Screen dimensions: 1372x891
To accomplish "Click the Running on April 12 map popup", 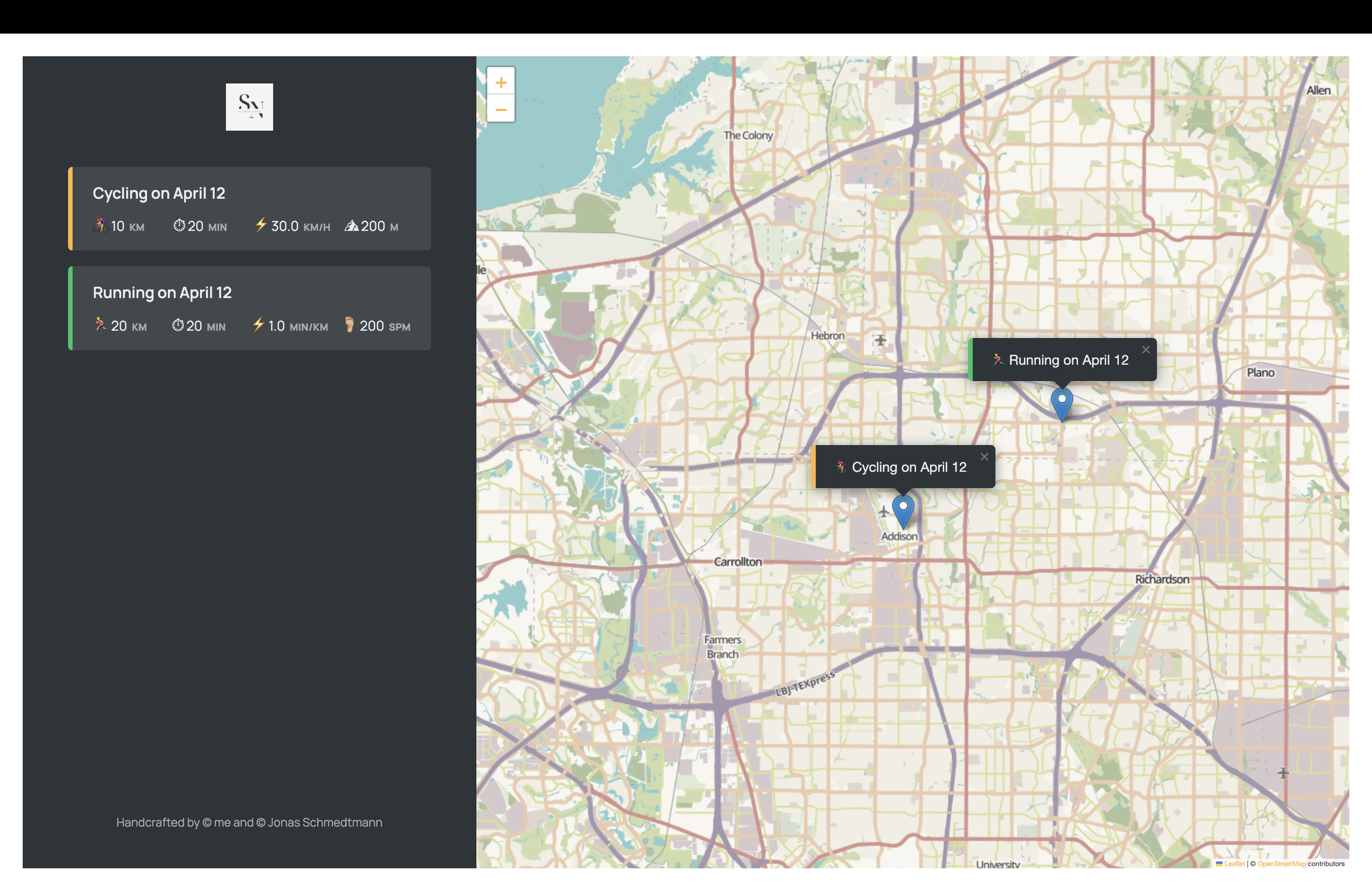I will tap(1062, 360).
